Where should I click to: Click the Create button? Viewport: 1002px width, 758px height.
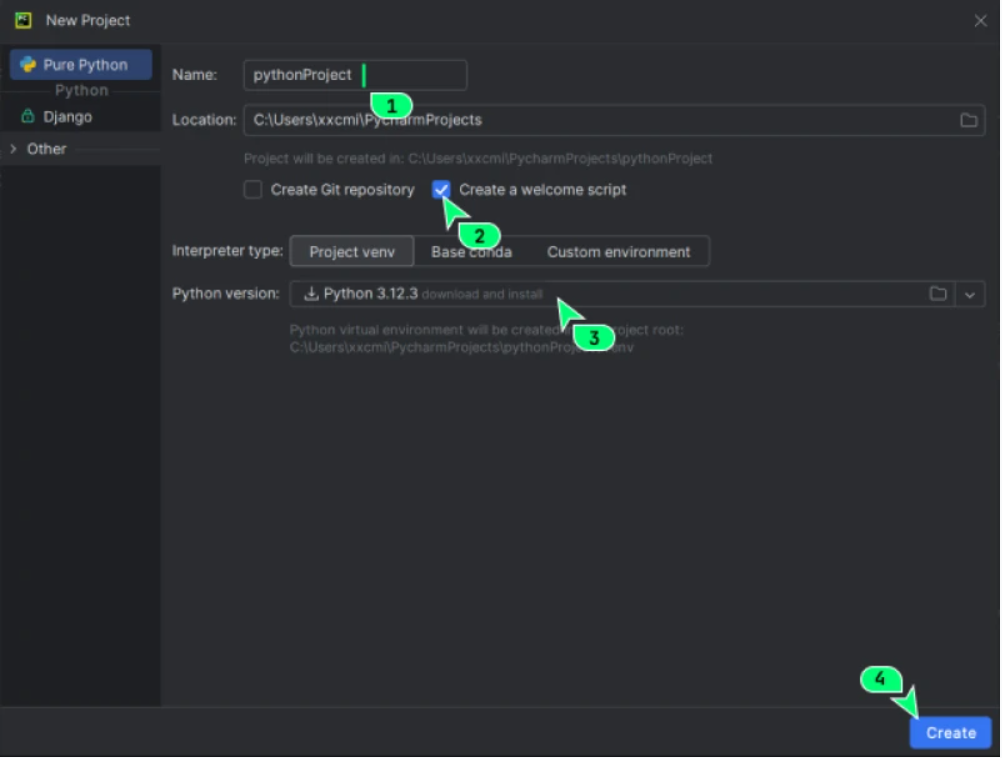[950, 733]
